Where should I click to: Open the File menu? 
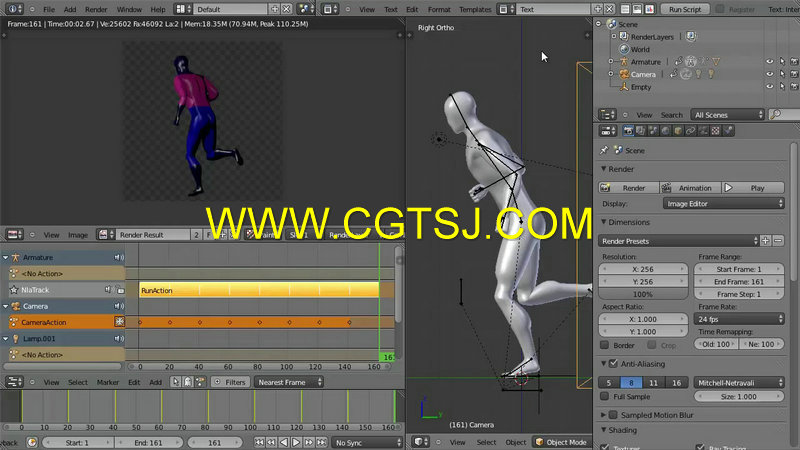tap(49, 9)
